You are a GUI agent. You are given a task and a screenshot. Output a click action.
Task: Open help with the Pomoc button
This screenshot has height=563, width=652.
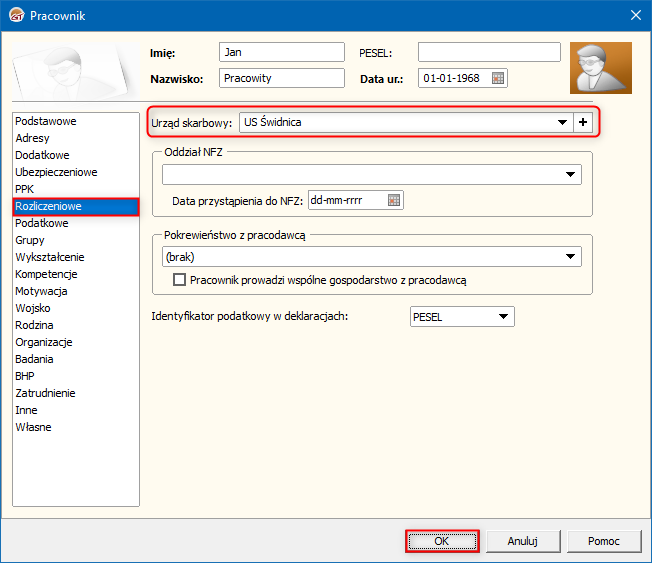point(604,541)
